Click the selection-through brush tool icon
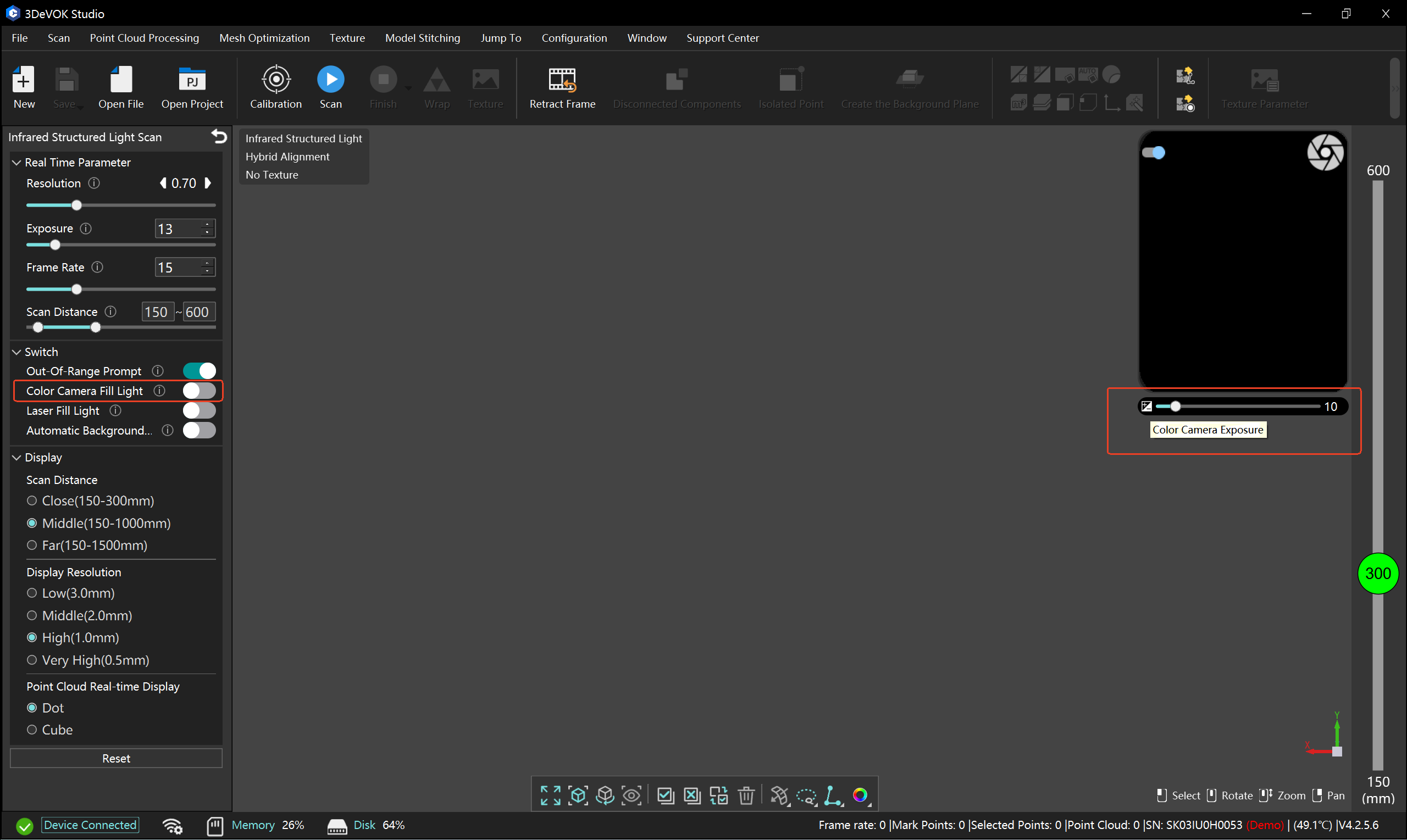Viewport: 1407px width, 840px height. [x=779, y=796]
